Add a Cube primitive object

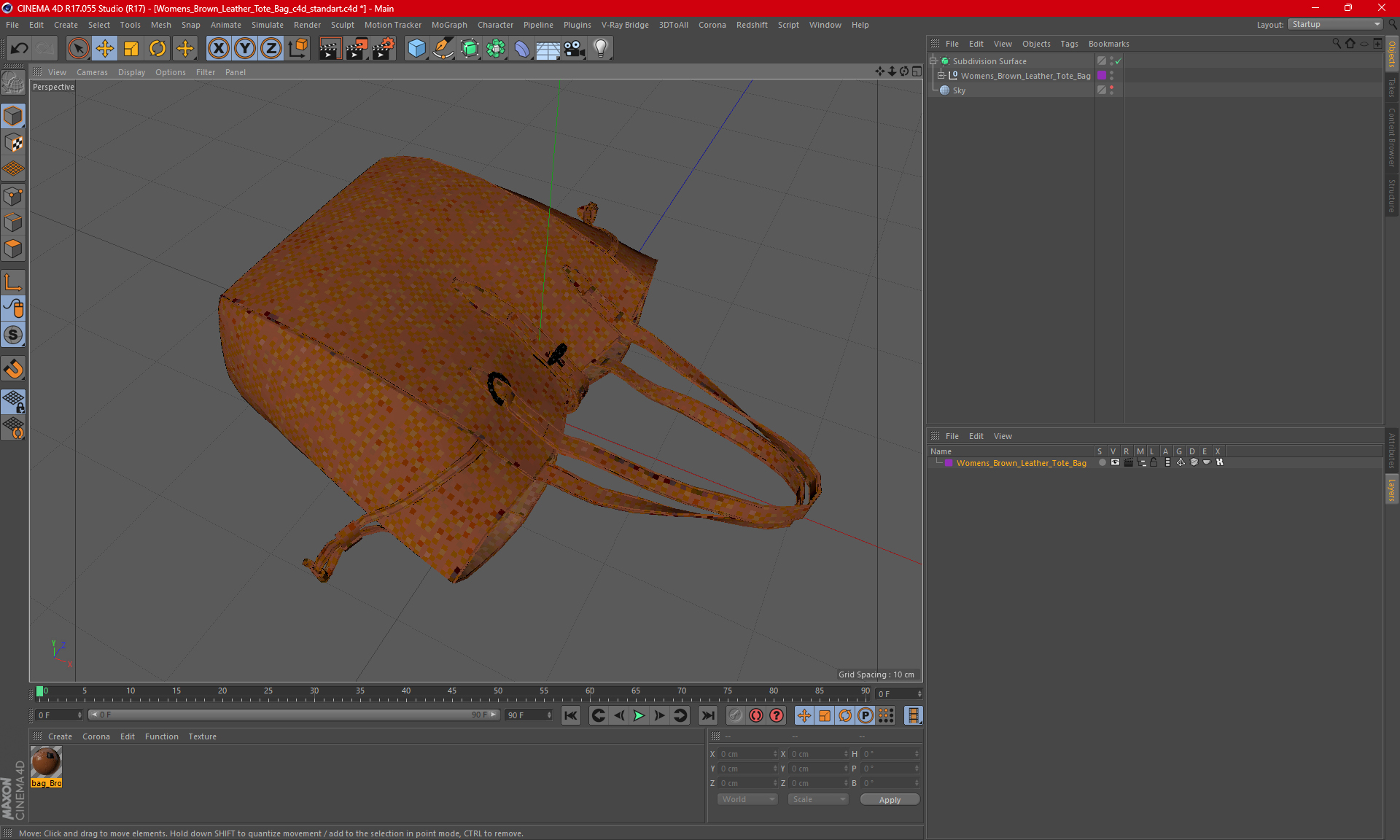[416, 49]
